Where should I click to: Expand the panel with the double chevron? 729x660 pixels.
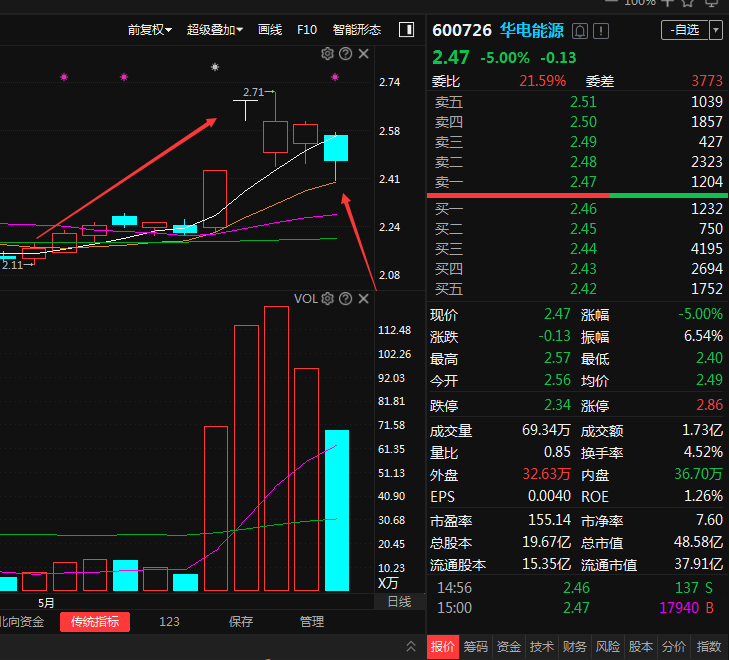pyautogui.click(x=411, y=647)
